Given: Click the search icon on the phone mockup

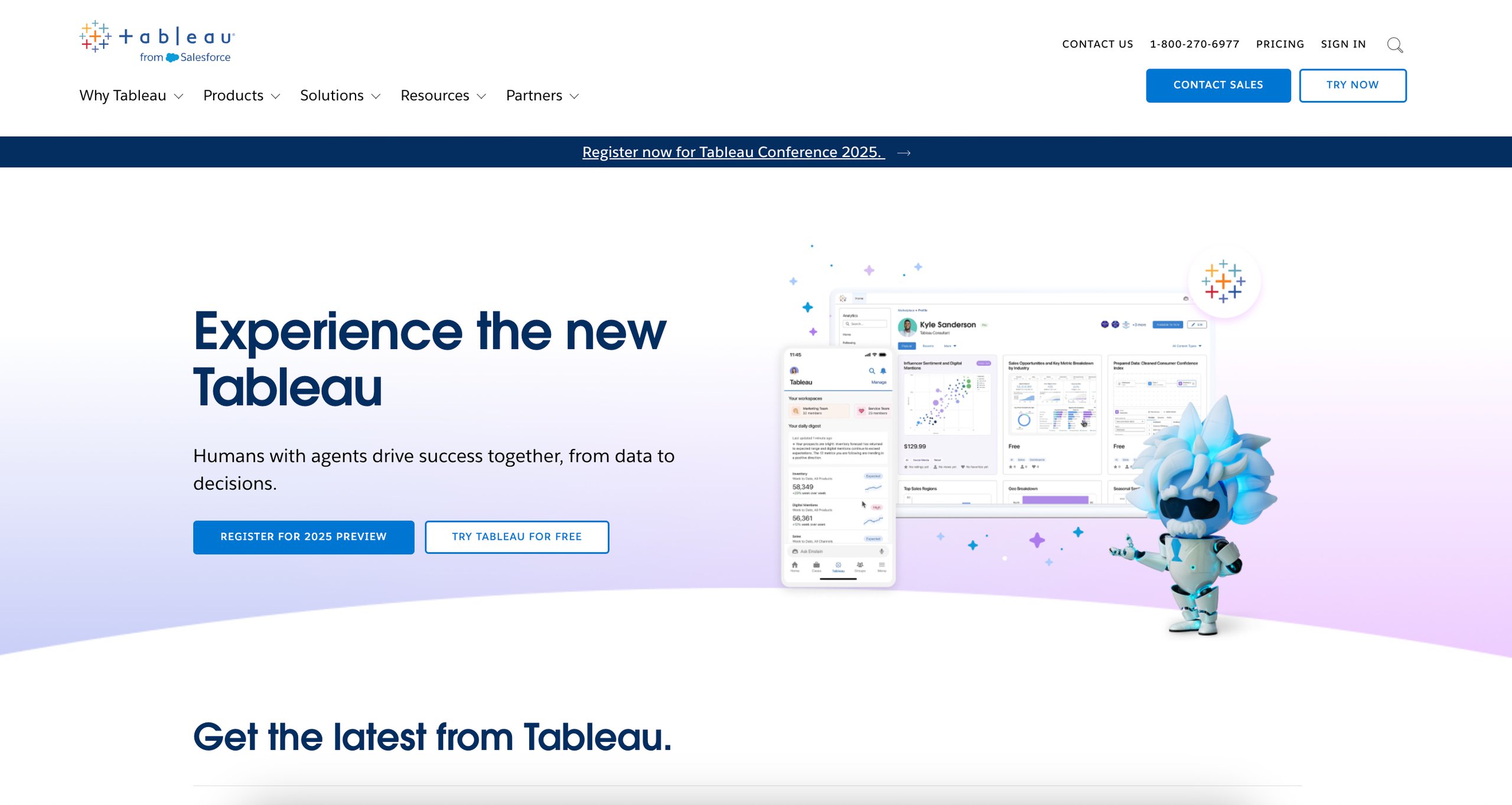Looking at the screenshot, I should click(x=872, y=371).
